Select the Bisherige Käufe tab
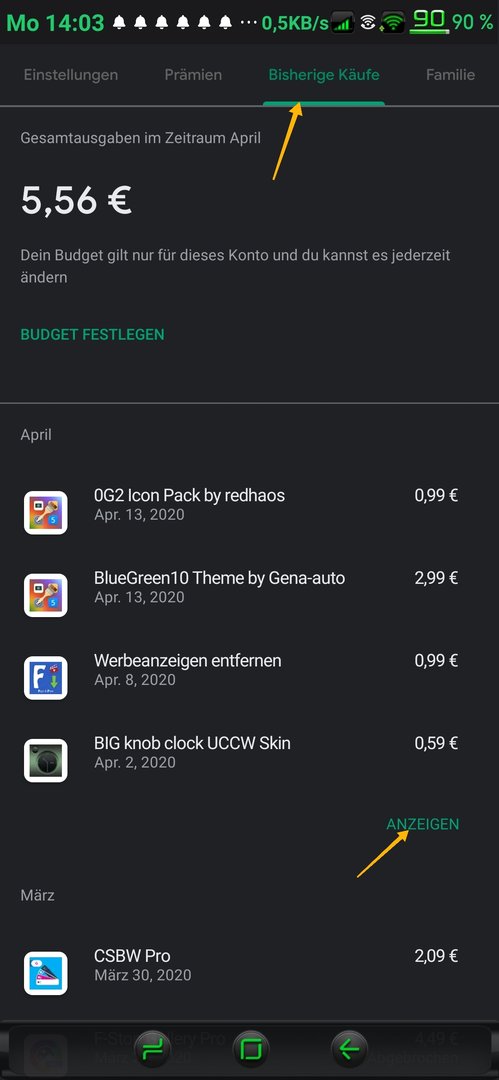499x1080 pixels. click(324, 74)
